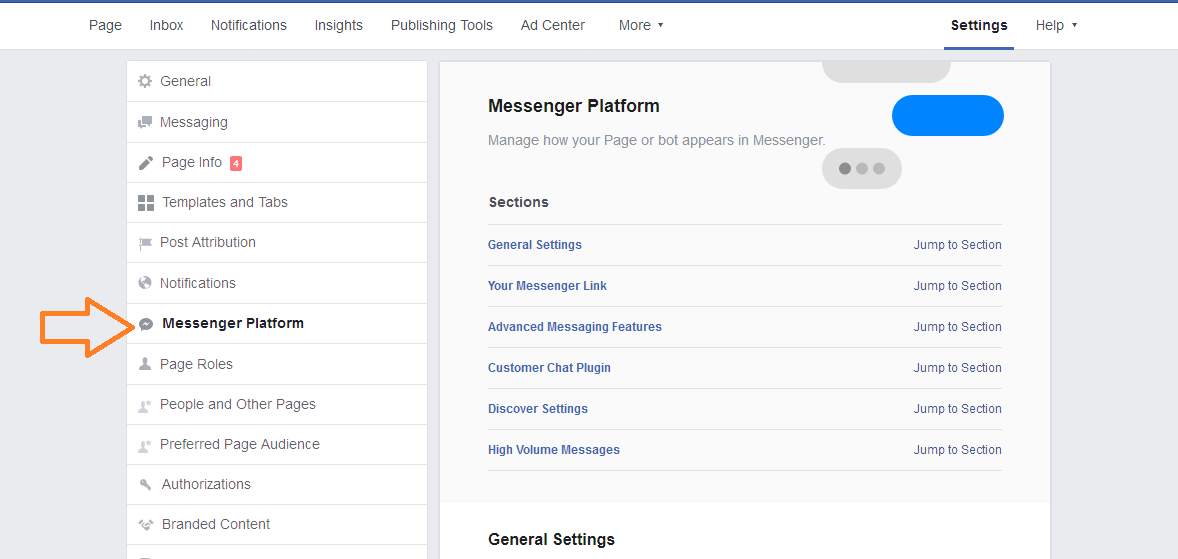The width and height of the screenshot is (1178, 559).
Task: Select Messaging in the settings sidebar
Action: tap(277, 122)
